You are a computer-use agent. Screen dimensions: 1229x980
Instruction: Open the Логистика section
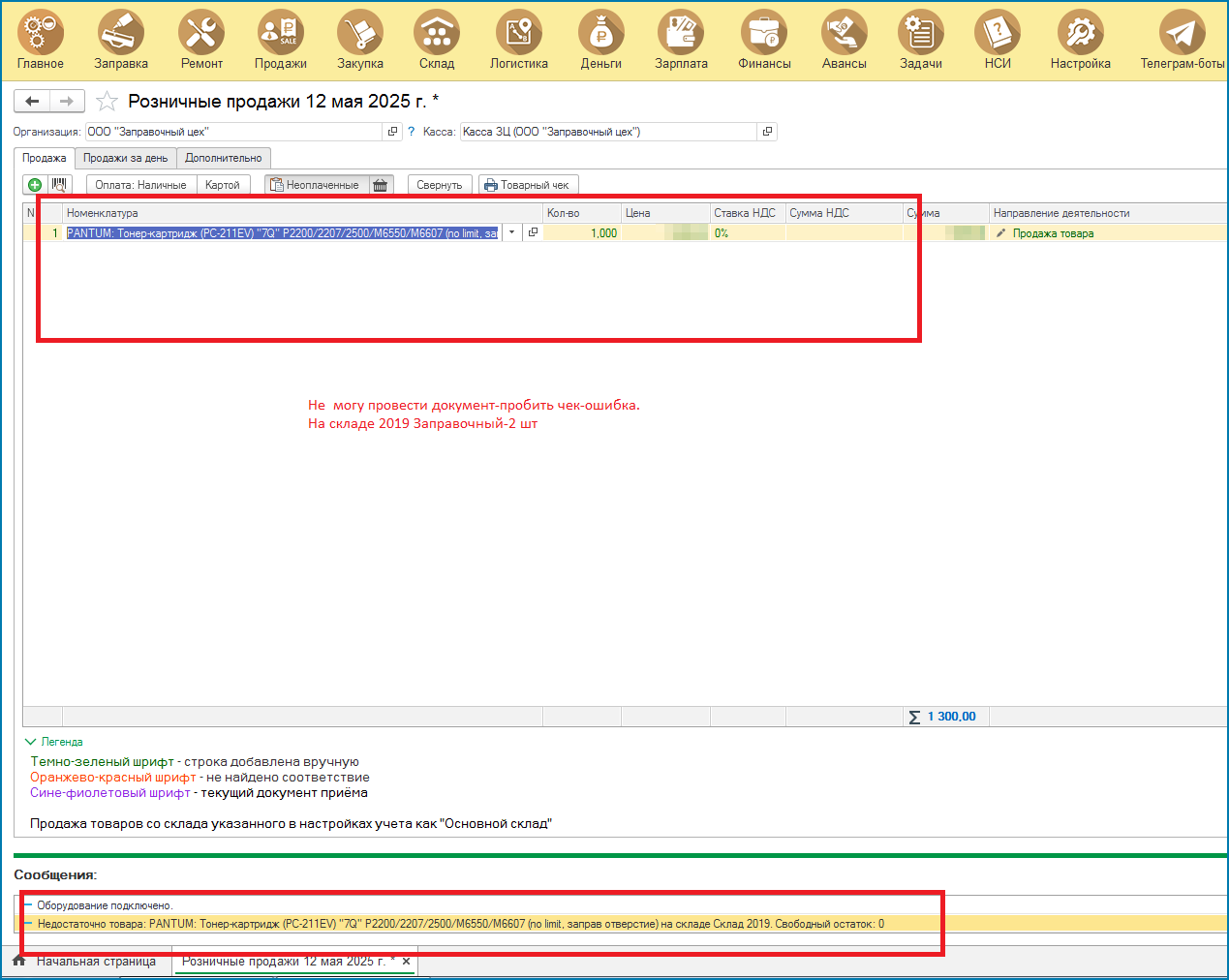tap(519, 41)
